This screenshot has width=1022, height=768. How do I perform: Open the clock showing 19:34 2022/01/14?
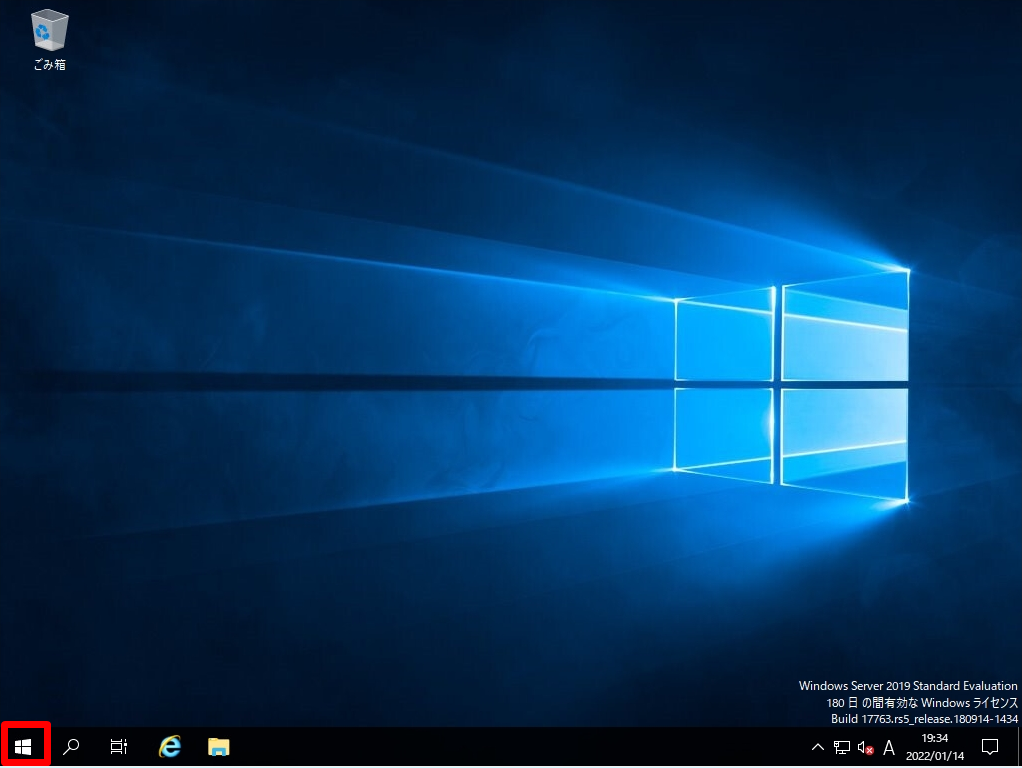[x=935, y=747]
